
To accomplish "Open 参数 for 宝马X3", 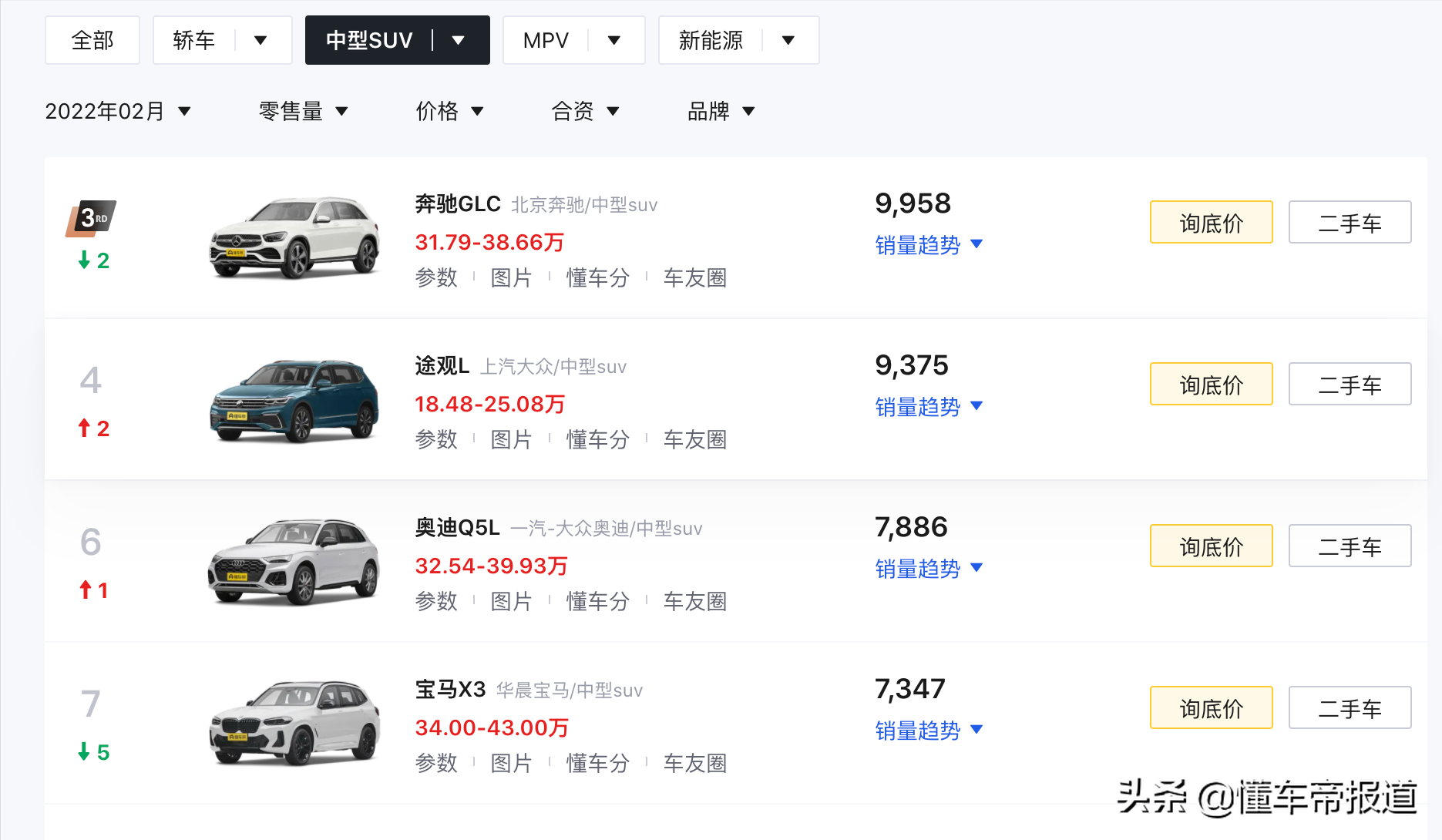I will point(436,763).
